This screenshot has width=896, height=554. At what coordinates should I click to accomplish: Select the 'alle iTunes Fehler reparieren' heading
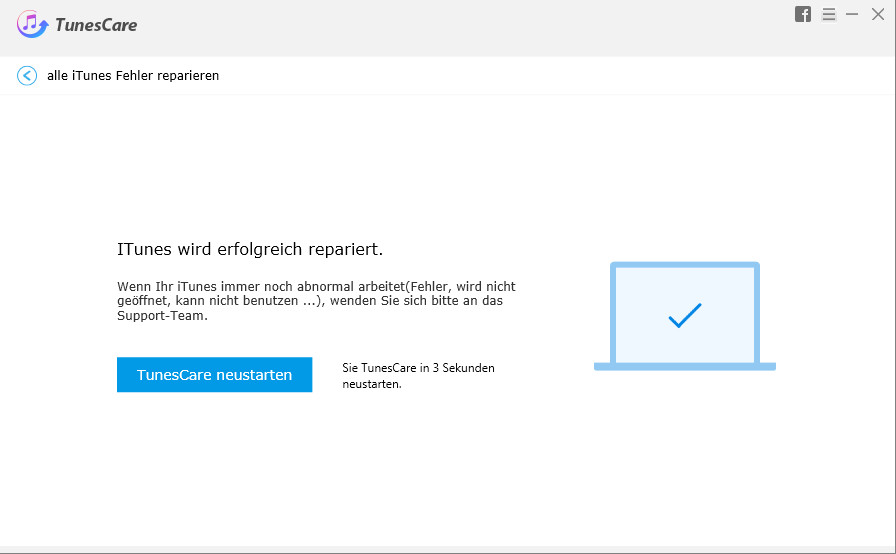(x=133, y=75)
